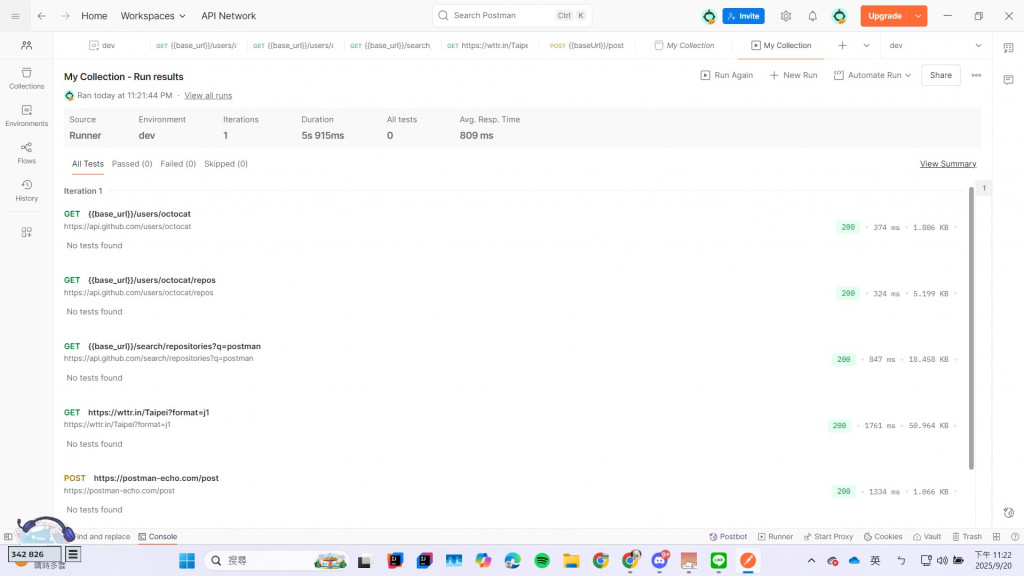Open the Windows Start menu
The image size is (1024, 576).
[187, 560]
